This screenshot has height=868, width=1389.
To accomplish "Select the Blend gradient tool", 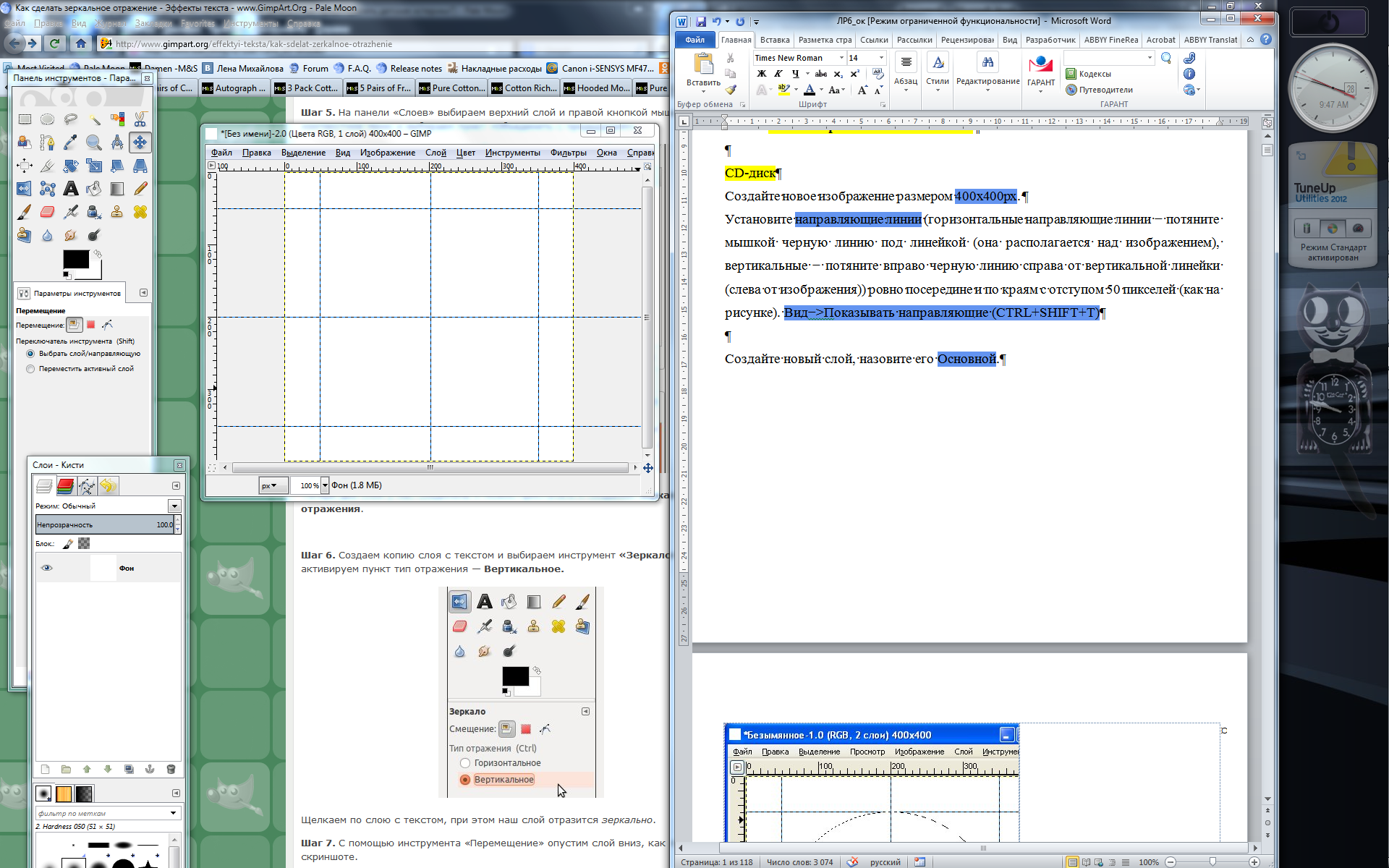I will point(117,189).
